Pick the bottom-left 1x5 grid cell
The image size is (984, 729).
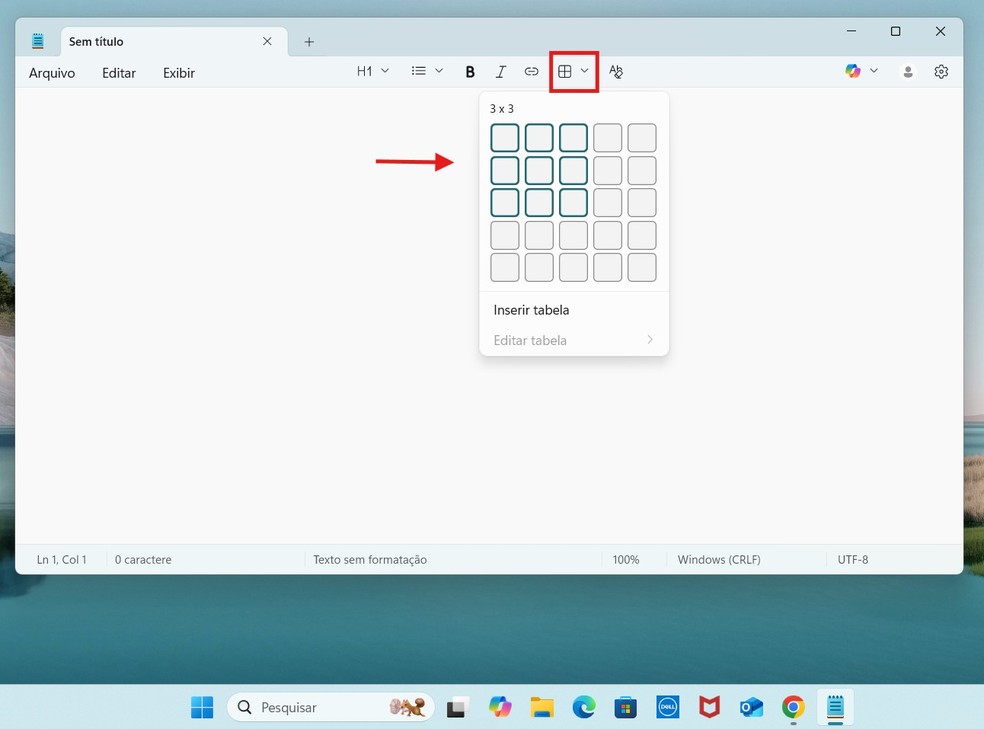505,267
